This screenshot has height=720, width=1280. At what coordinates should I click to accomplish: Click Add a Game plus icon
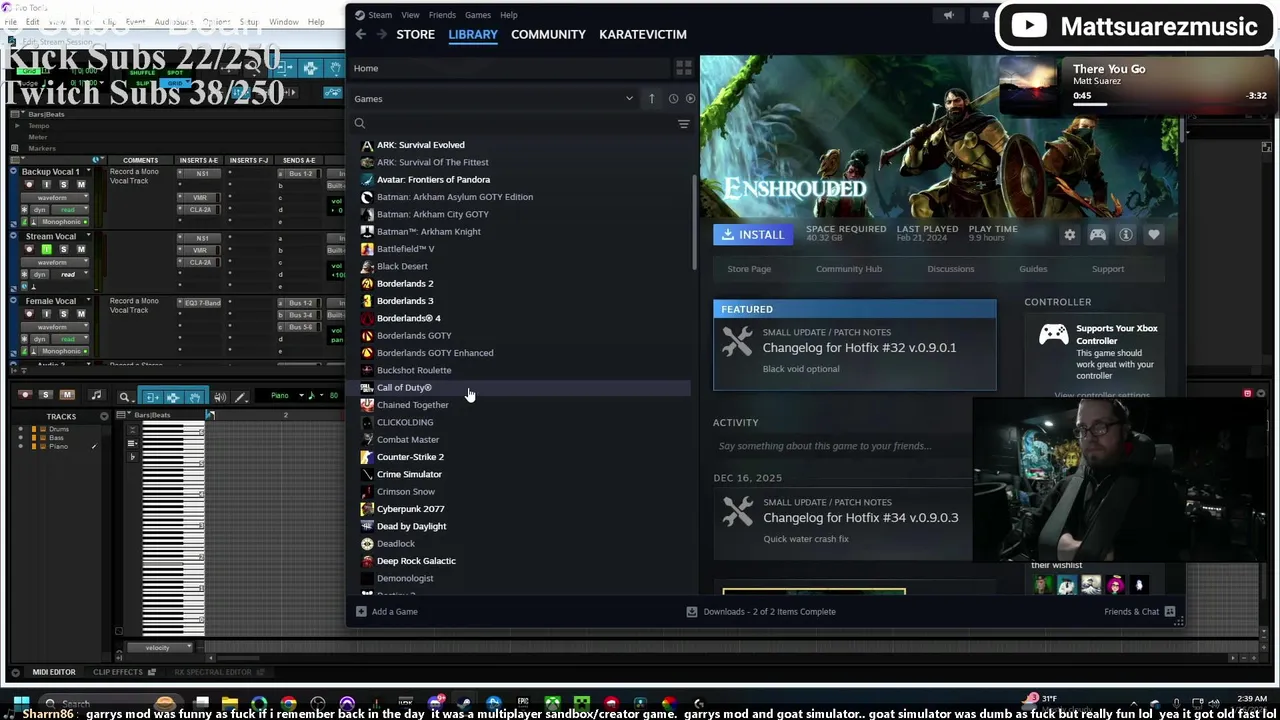click(361, 611)
